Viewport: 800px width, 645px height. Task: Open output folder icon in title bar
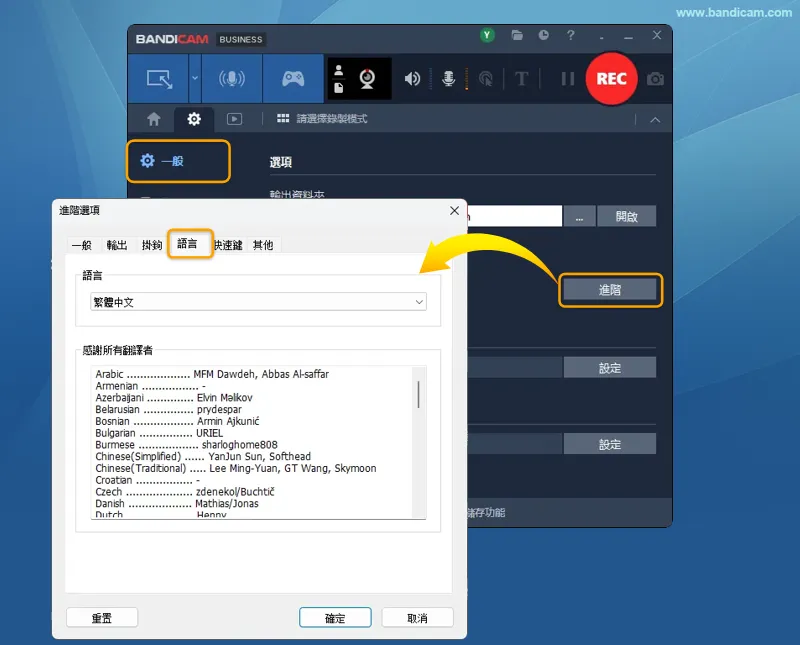(517, 35)
